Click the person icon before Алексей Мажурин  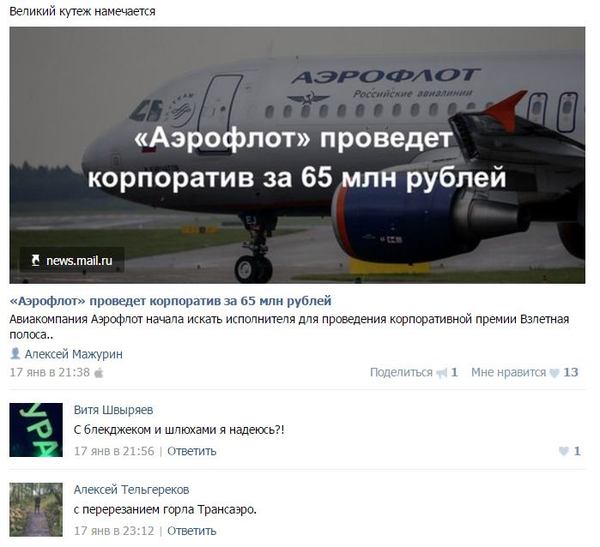click(15, 353)
